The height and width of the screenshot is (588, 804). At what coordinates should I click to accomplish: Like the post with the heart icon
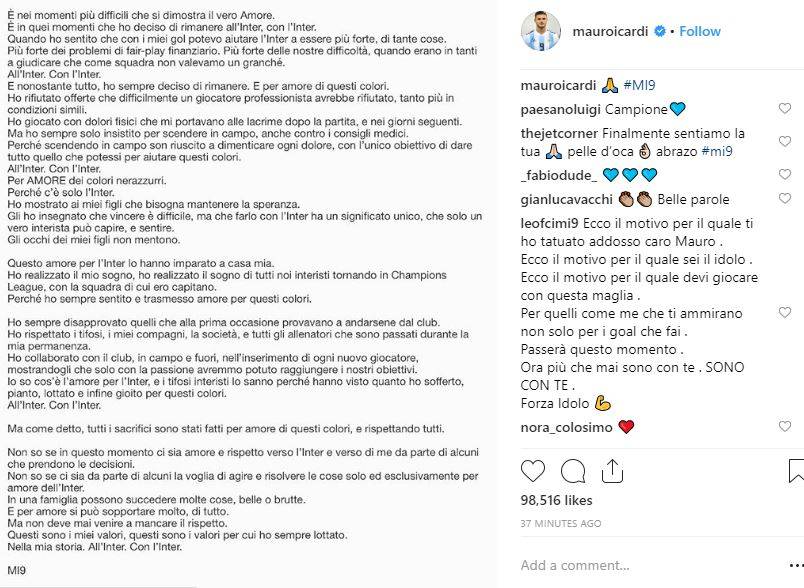[534, 470]
